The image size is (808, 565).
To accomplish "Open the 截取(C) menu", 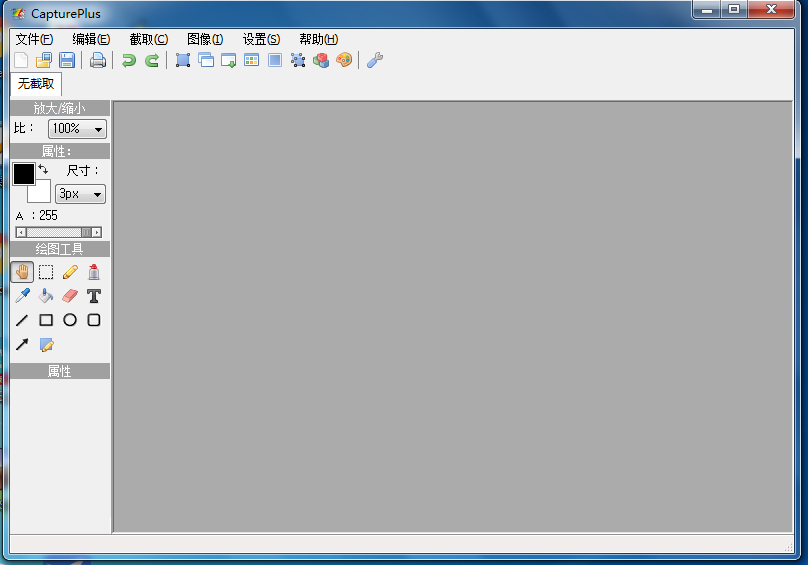I will click(148, 40).
